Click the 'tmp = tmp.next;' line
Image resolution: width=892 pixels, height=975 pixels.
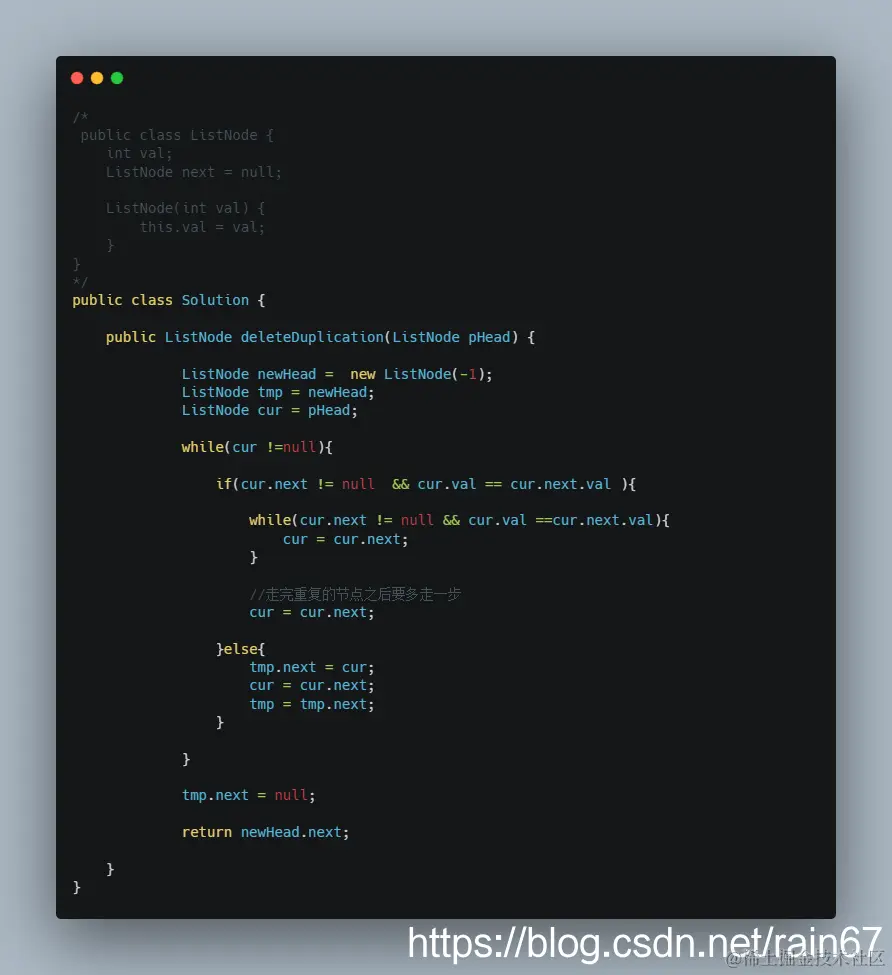pos(312,705)
